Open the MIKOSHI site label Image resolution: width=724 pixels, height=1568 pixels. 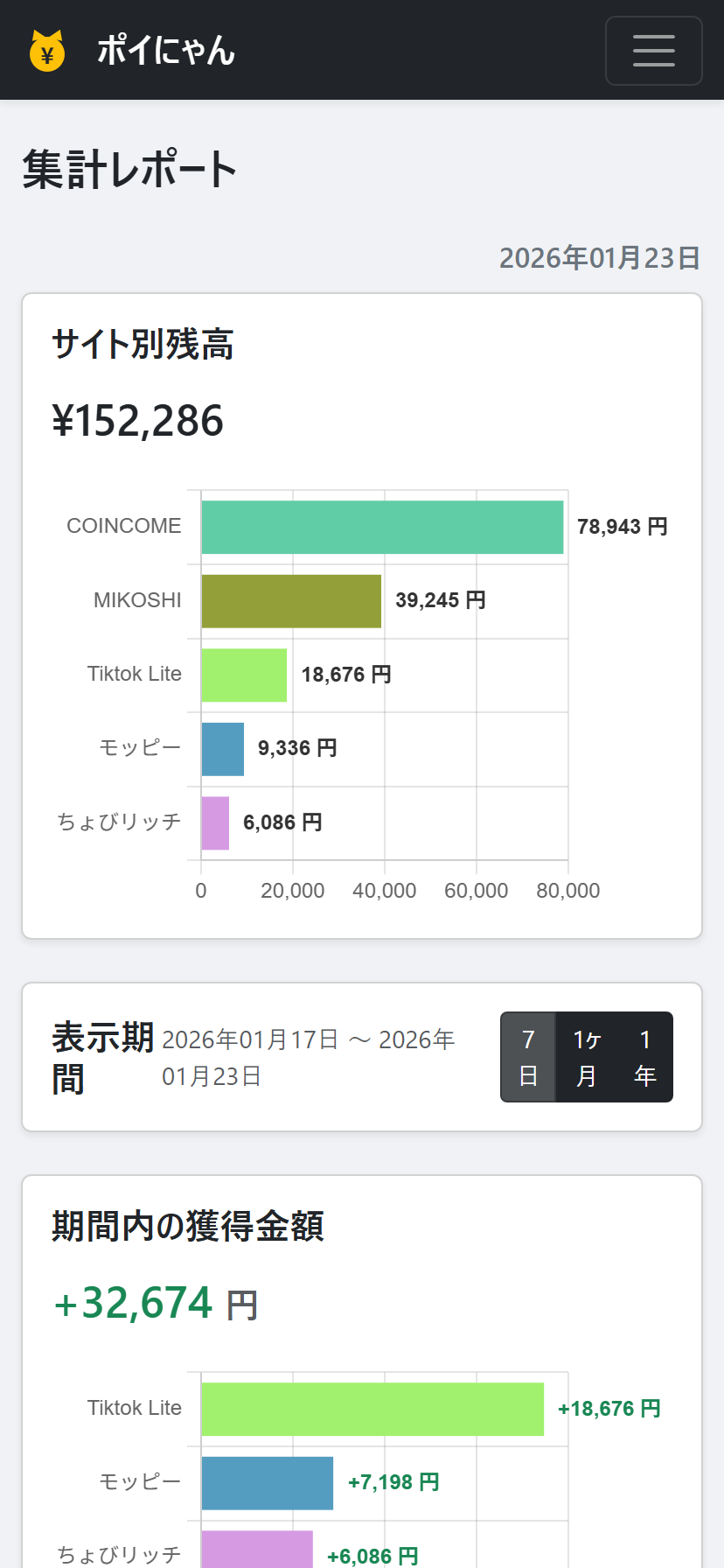(136, 600)
